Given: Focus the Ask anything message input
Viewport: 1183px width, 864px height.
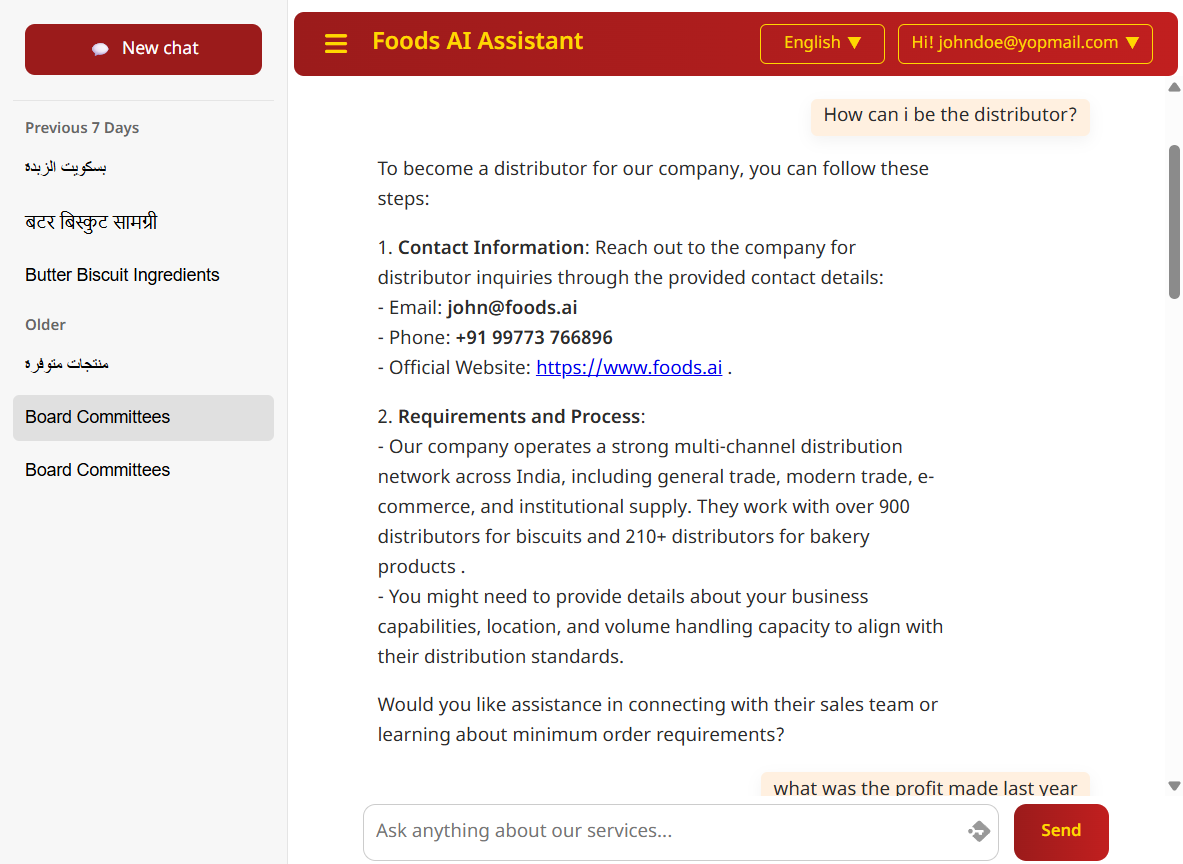Looking at the screenshot, I should click(660, 831).
